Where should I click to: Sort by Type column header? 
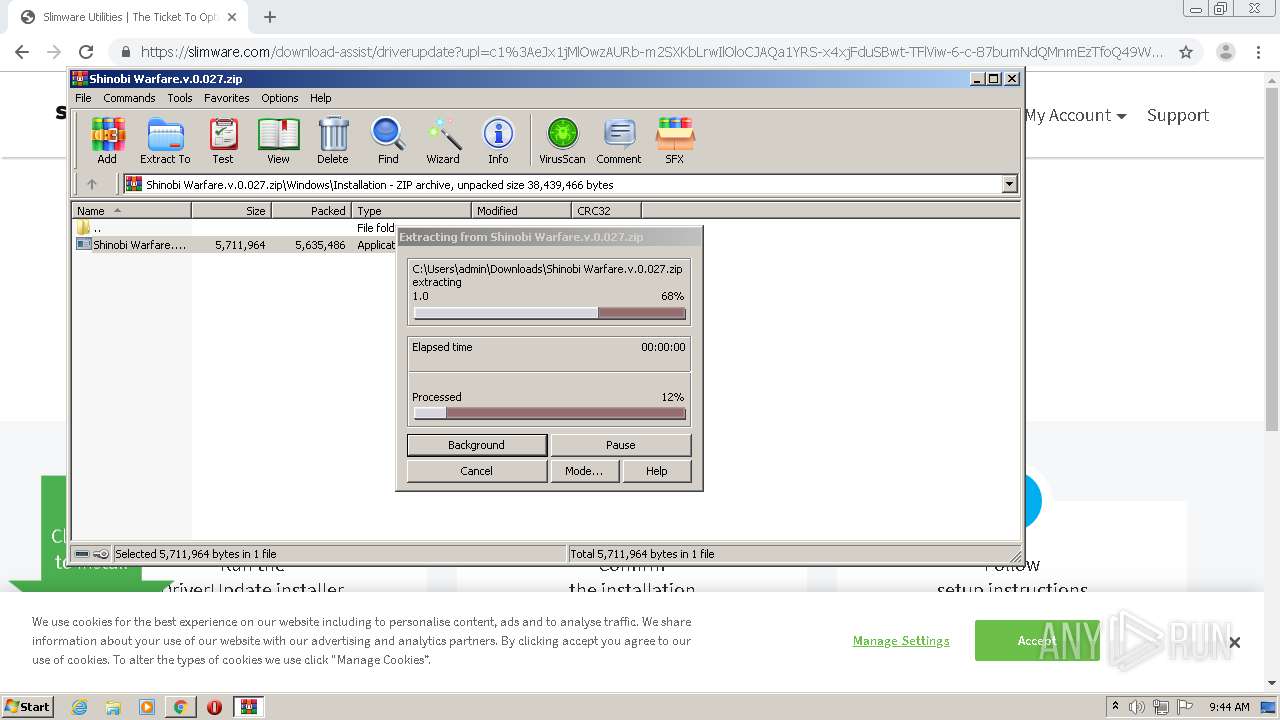click(x=411, y=210)
